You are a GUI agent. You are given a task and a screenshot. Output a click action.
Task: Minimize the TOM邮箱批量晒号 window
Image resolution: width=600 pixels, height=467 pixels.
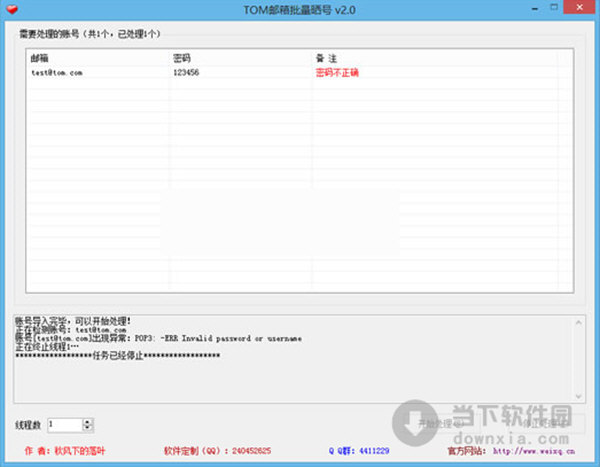pos(535,8)
